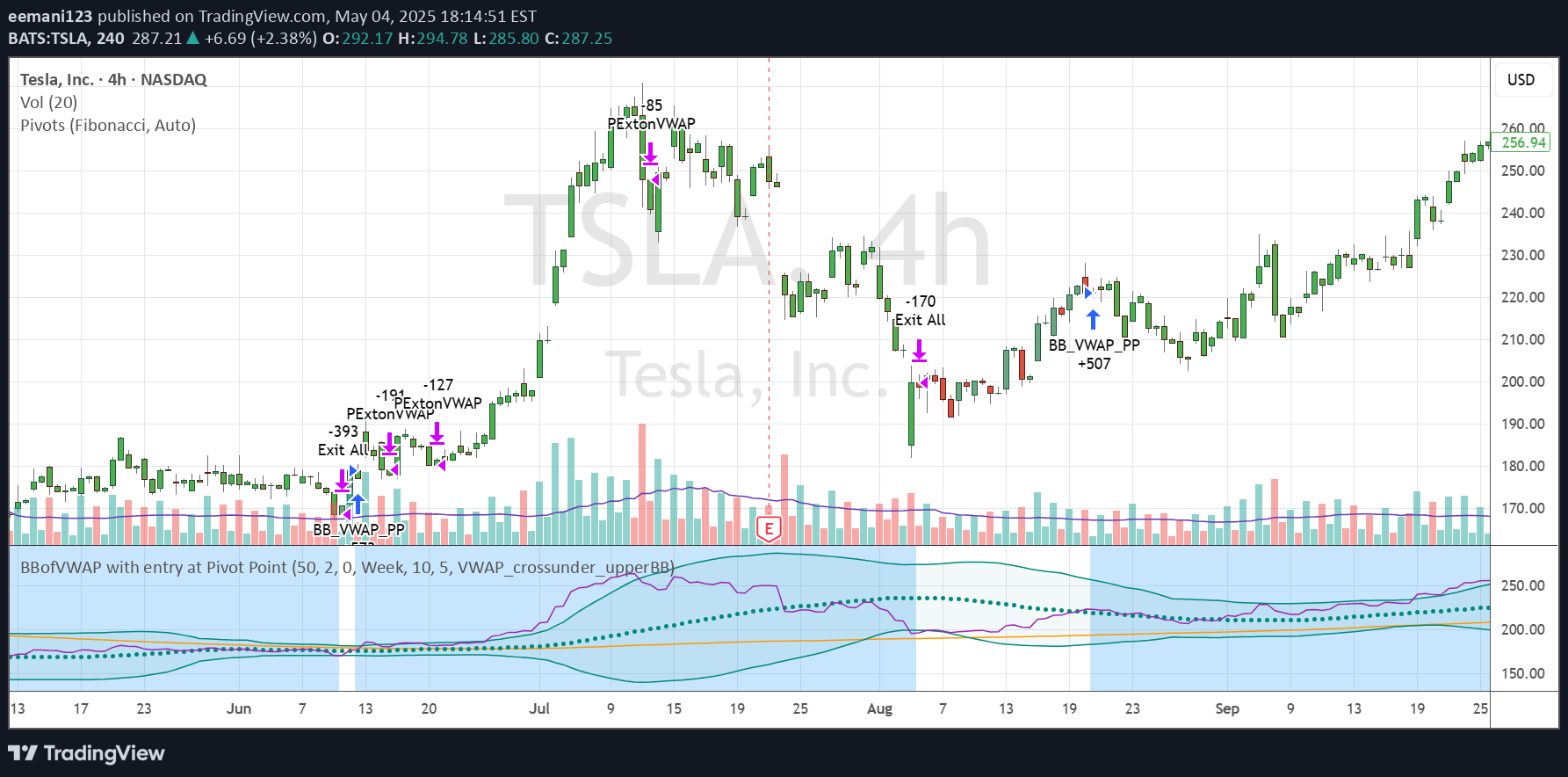Image resolution: width=1568 pixels, height=777 pixels.
Task: Click the Sep label on time axis
Action: coord(1227,708)
